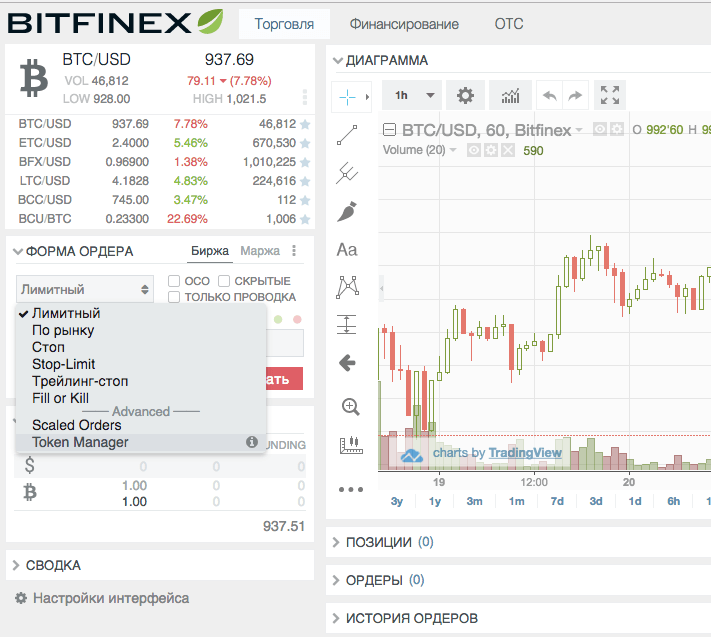The height and width of the screenshot is (637, 711).
Task: Expand the ПОЗИЦИИ section
Action: 336,542
